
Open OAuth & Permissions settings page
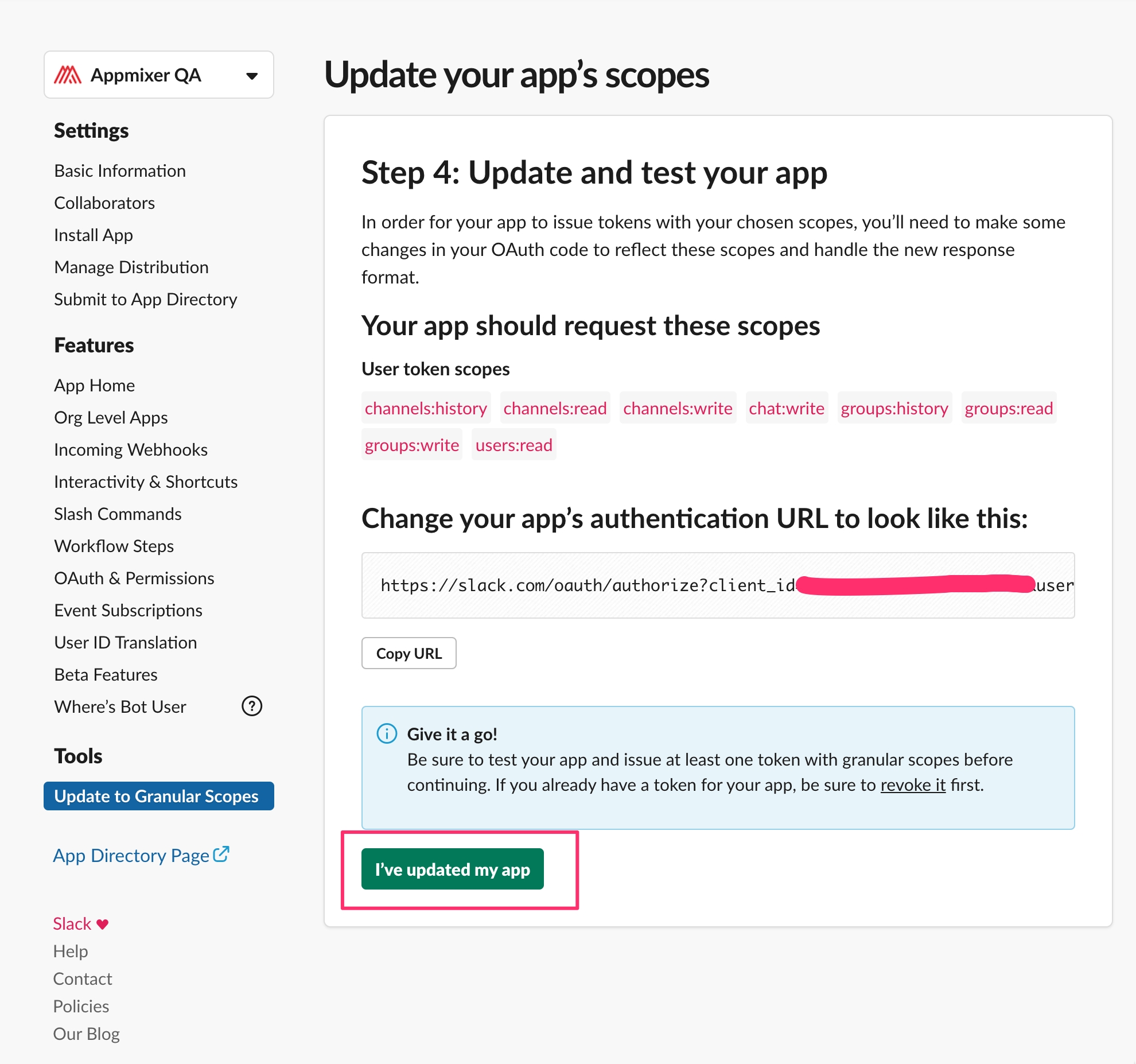click(x=134, y=578)
